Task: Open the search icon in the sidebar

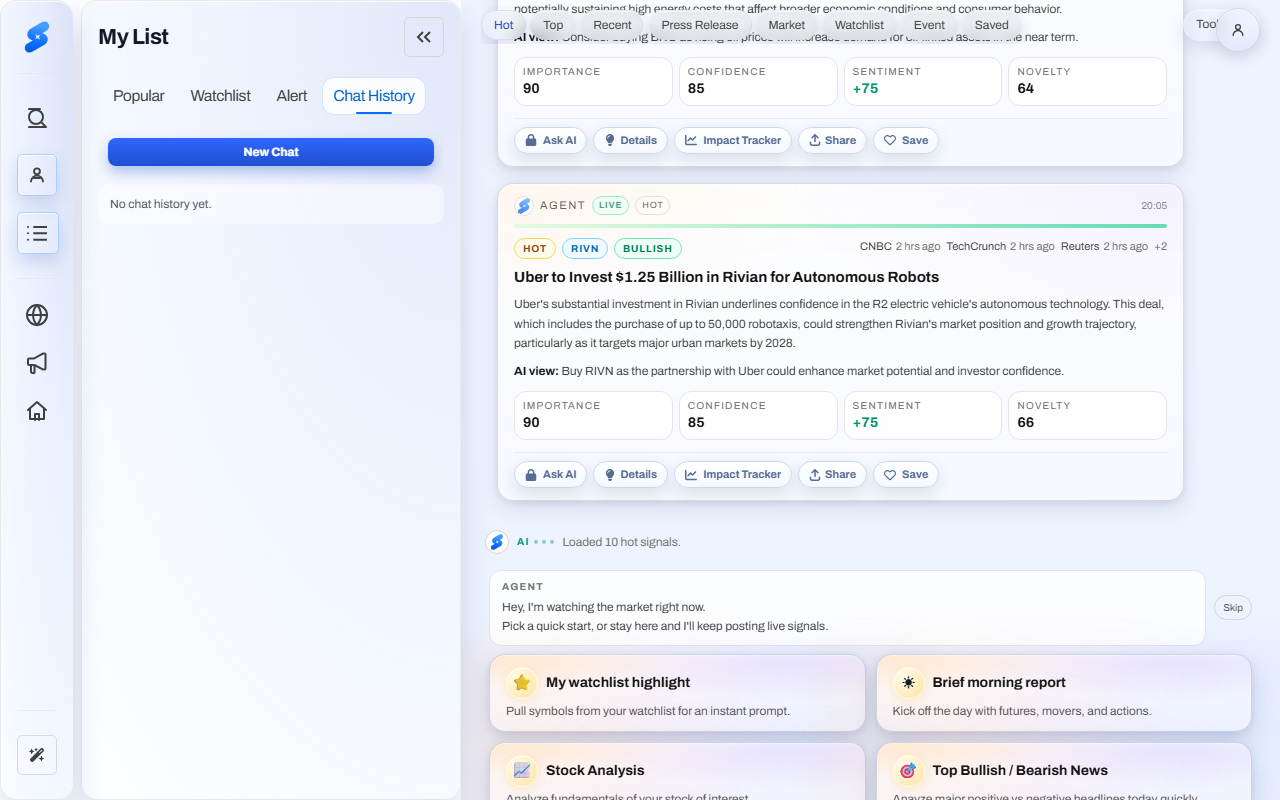Action: 37,119
